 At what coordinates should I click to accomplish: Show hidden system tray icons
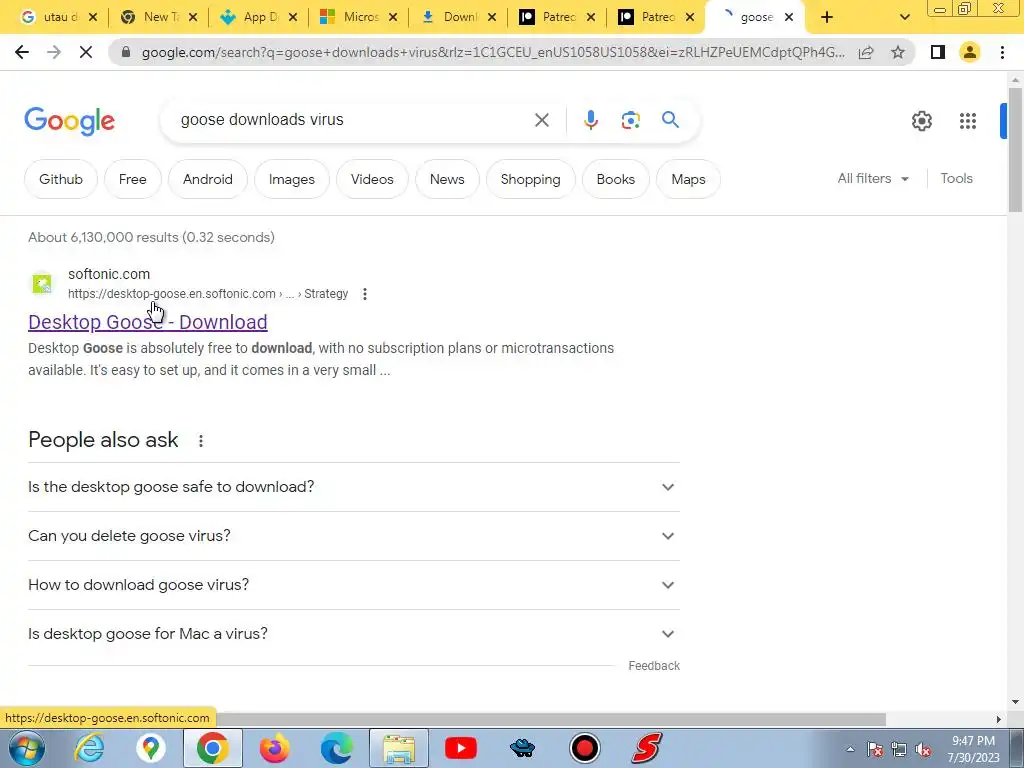pos(850,749)
